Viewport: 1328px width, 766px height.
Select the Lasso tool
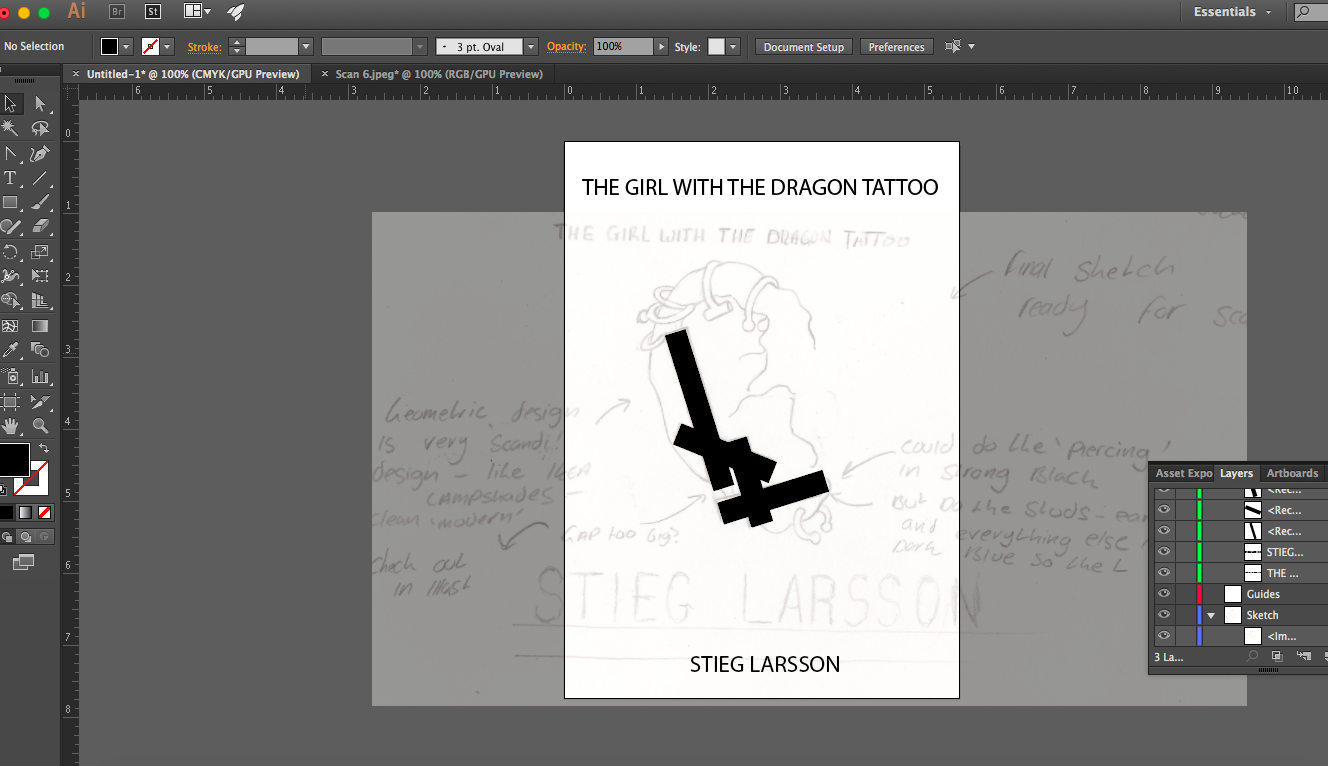tap(40, 129)
